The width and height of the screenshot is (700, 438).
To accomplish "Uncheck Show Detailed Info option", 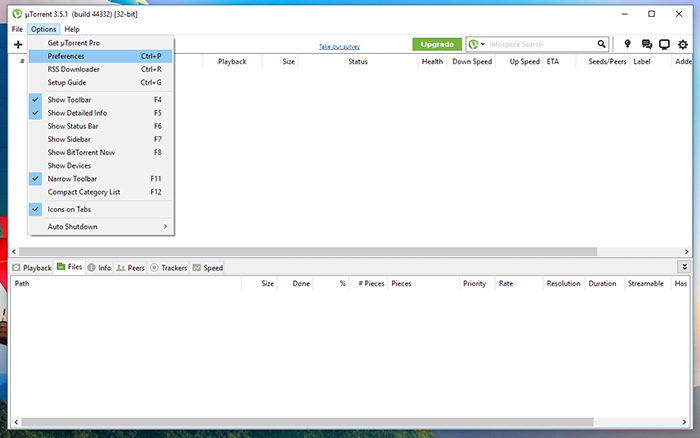I will click(x=100, y=113).
